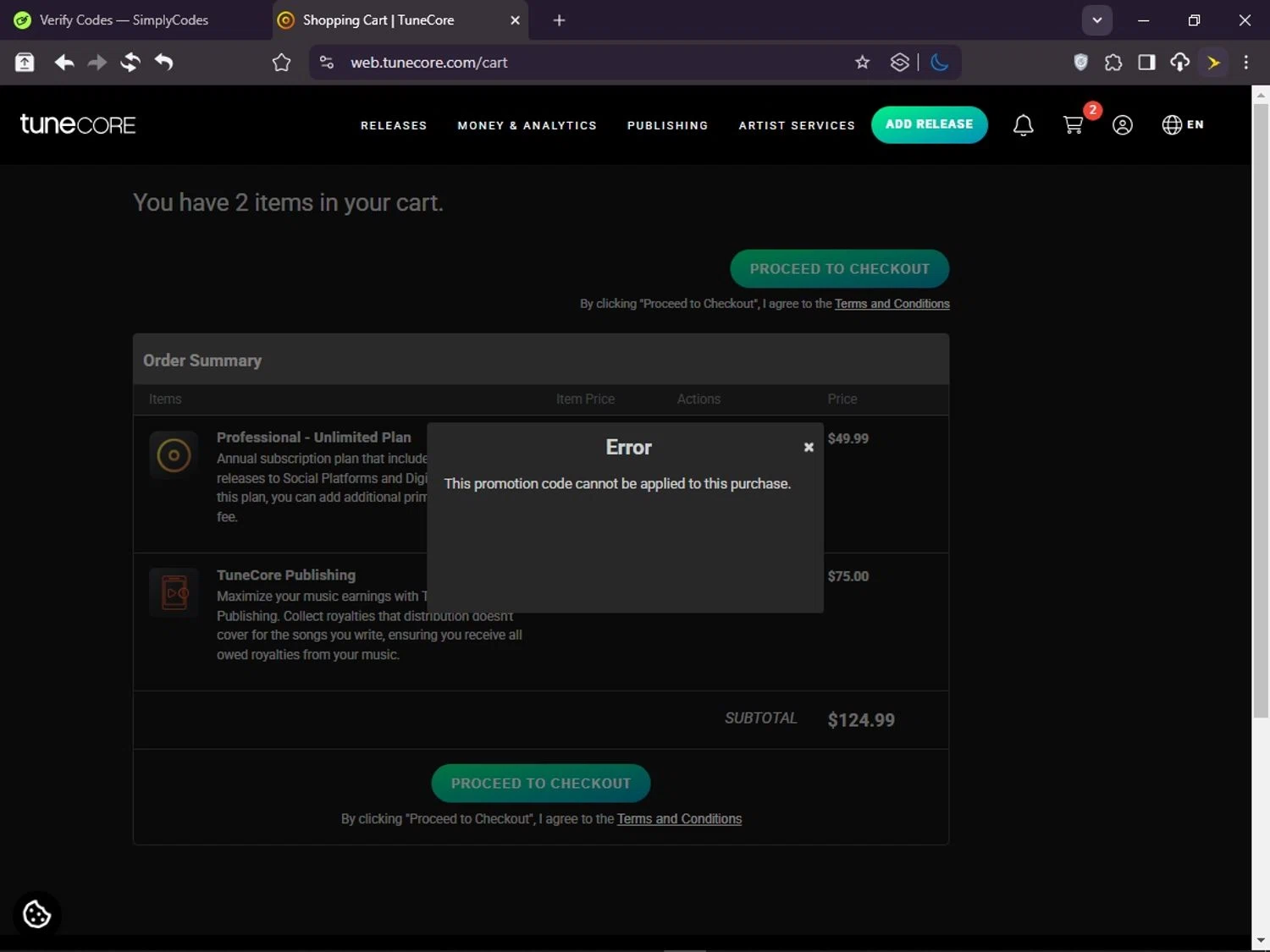Open the Artist Services menu
The width and height of the screenshot is (1270, 952).
(x=797, y=125)
